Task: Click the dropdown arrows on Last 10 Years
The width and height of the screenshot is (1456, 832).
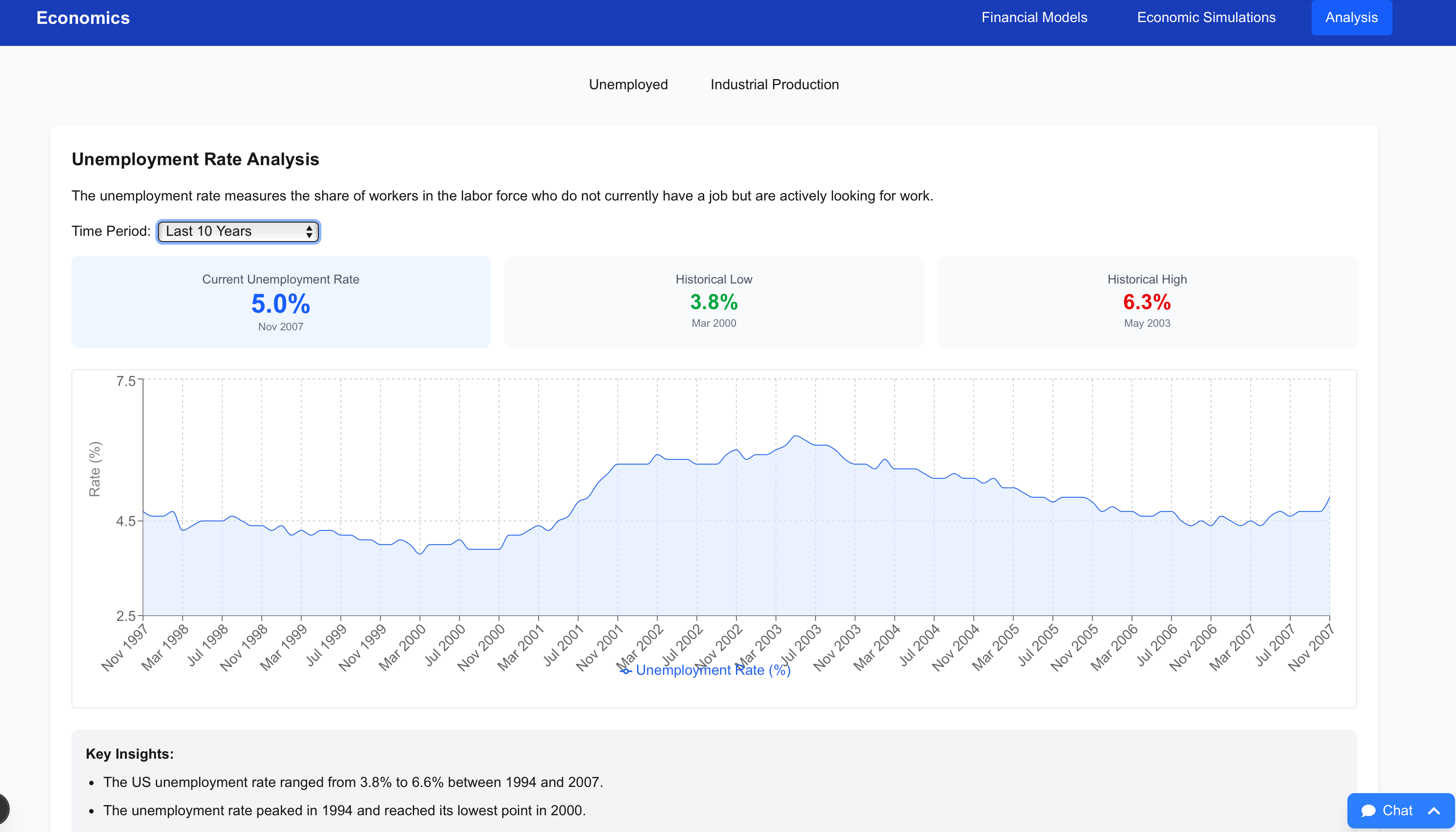Action: (309, 231)
